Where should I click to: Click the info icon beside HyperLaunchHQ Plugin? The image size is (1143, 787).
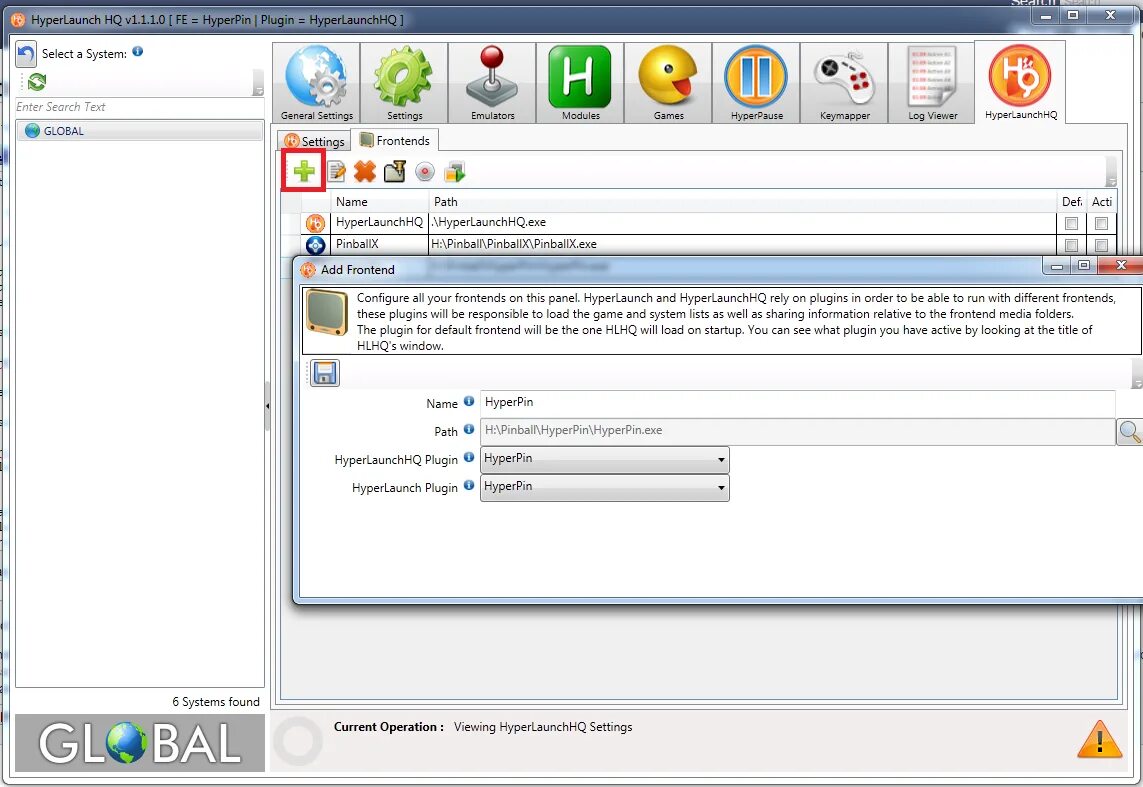(469, 458)
